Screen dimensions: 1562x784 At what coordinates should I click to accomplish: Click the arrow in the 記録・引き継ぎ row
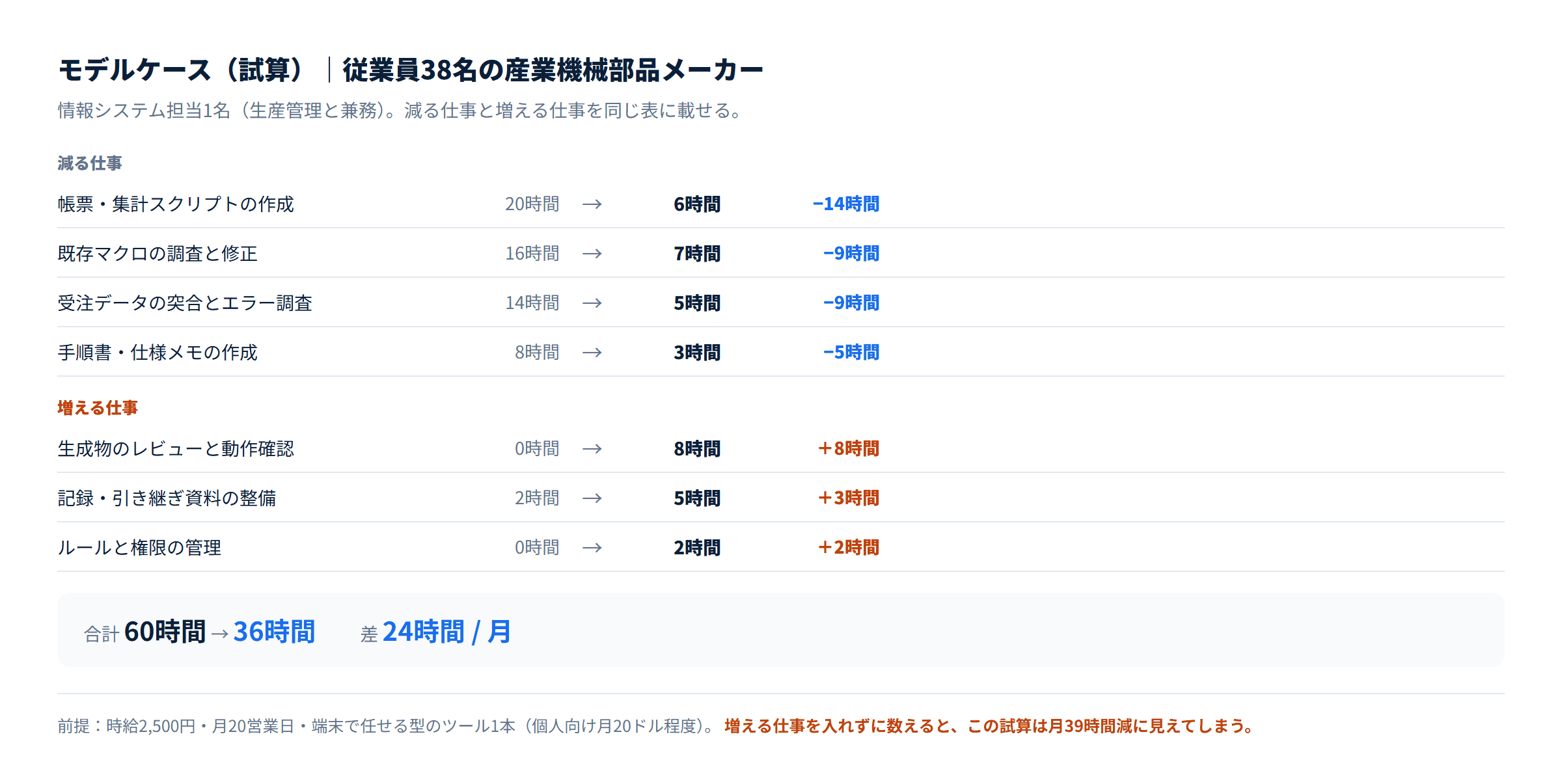pos(592,498)
